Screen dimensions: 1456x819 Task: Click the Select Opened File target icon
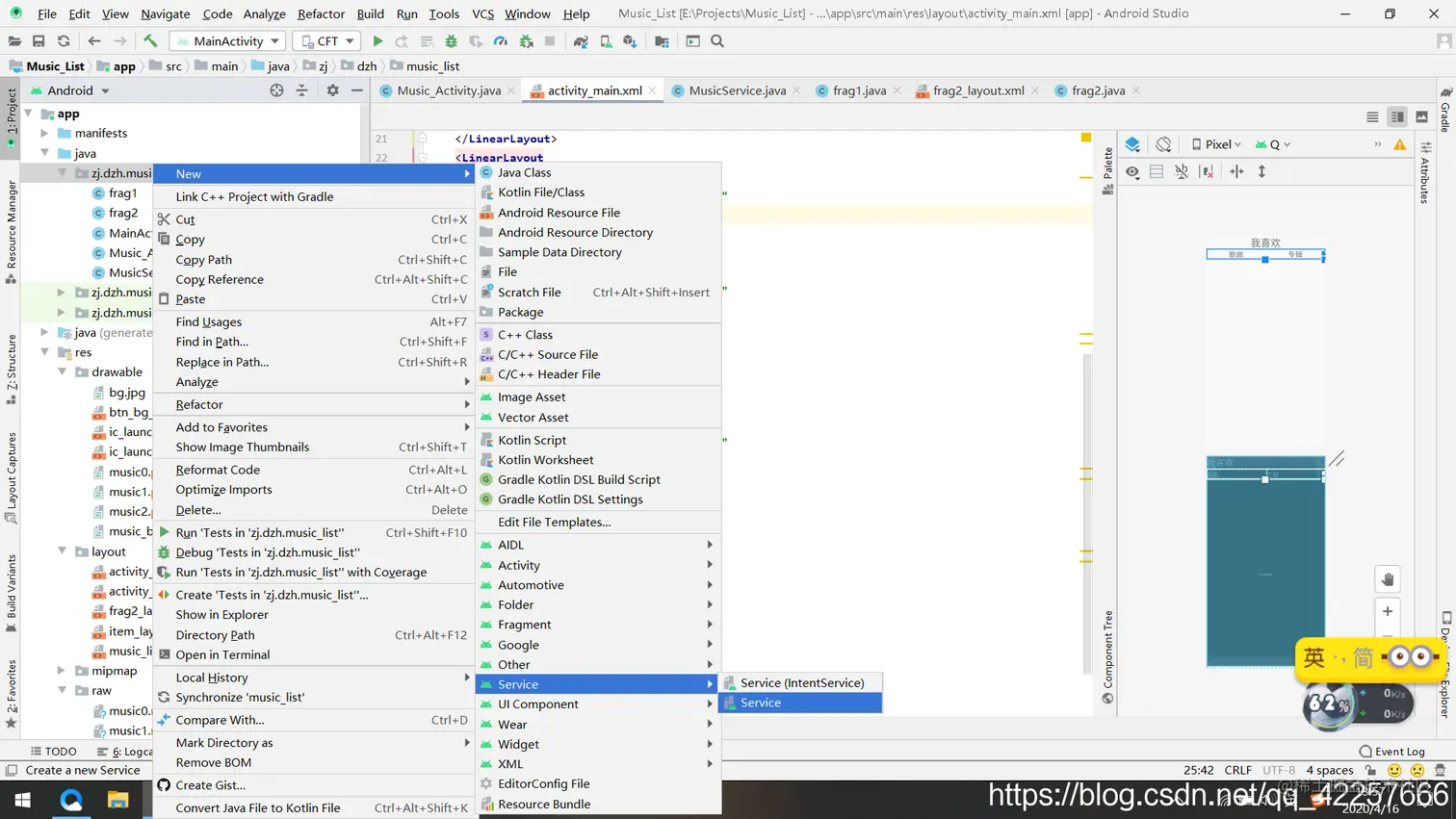click(277, 90)
